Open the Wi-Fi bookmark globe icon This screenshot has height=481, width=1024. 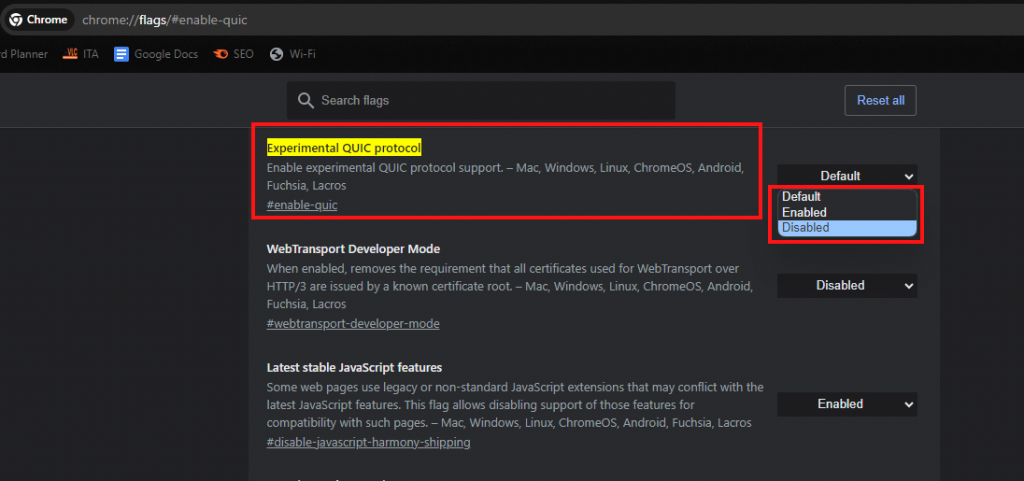tap(277, 54)
